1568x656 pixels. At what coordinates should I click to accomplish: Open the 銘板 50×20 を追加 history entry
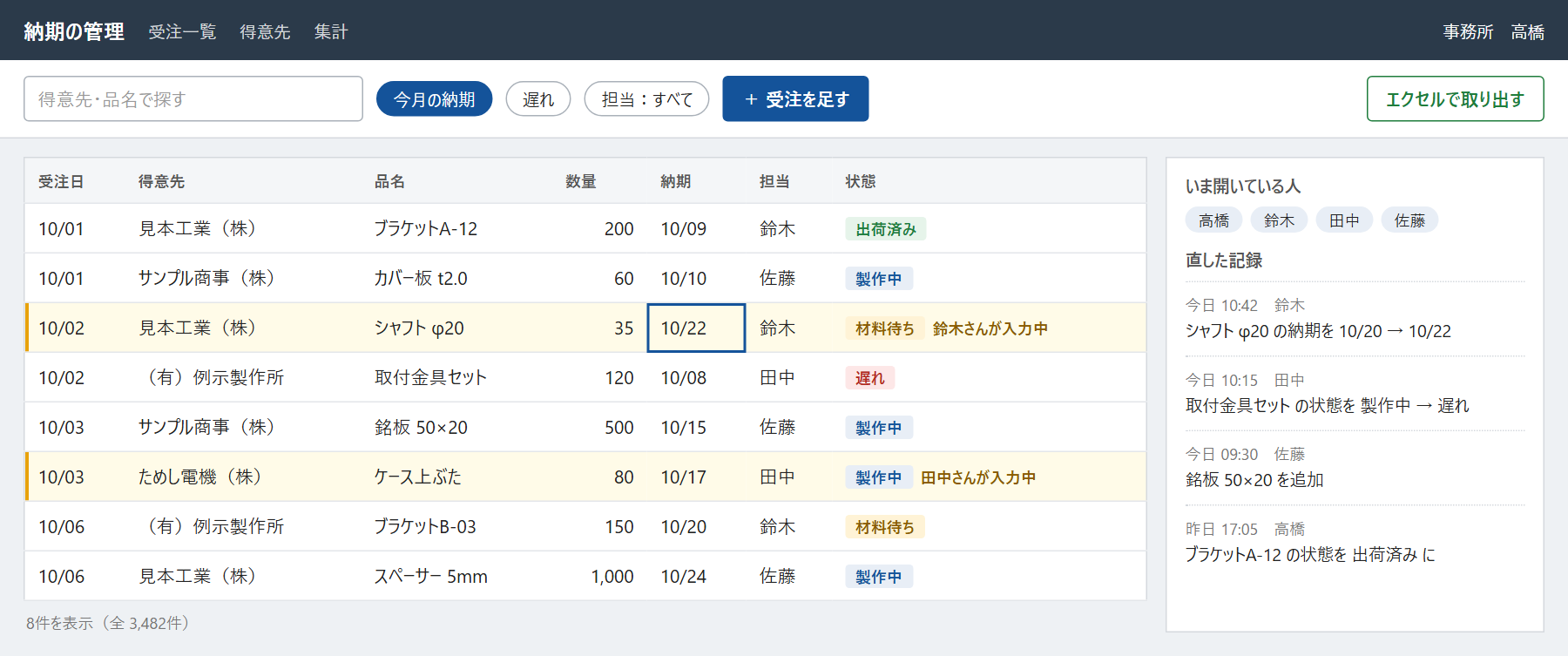pos(1355,468)
